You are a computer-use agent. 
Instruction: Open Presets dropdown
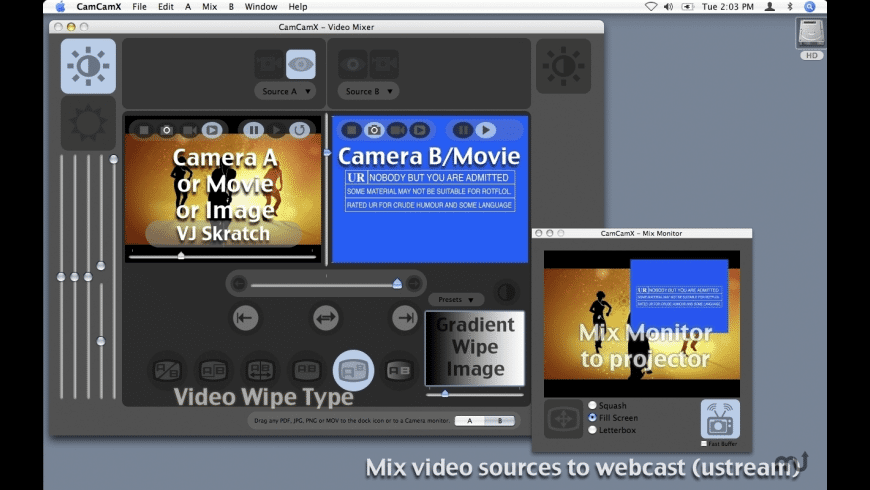[x=456, y=299]
